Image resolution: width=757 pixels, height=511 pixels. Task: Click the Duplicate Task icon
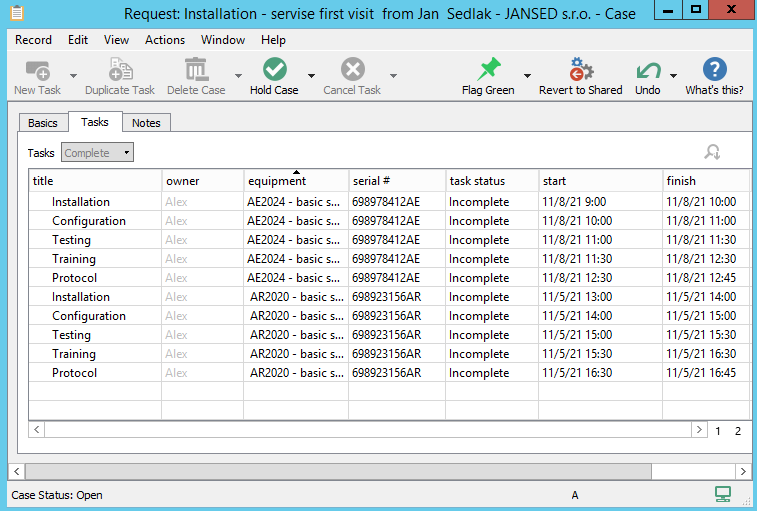[120, 70]
